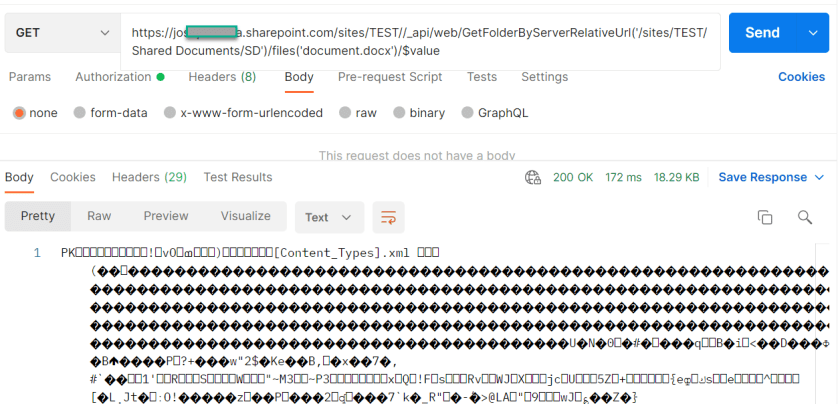
Task: Open search in response with magnifier icon
Action: (x=804, y=217)
